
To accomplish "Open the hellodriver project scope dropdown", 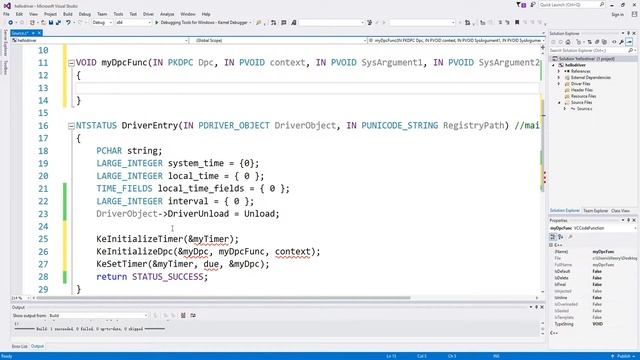I will click(x=100, y=40).
